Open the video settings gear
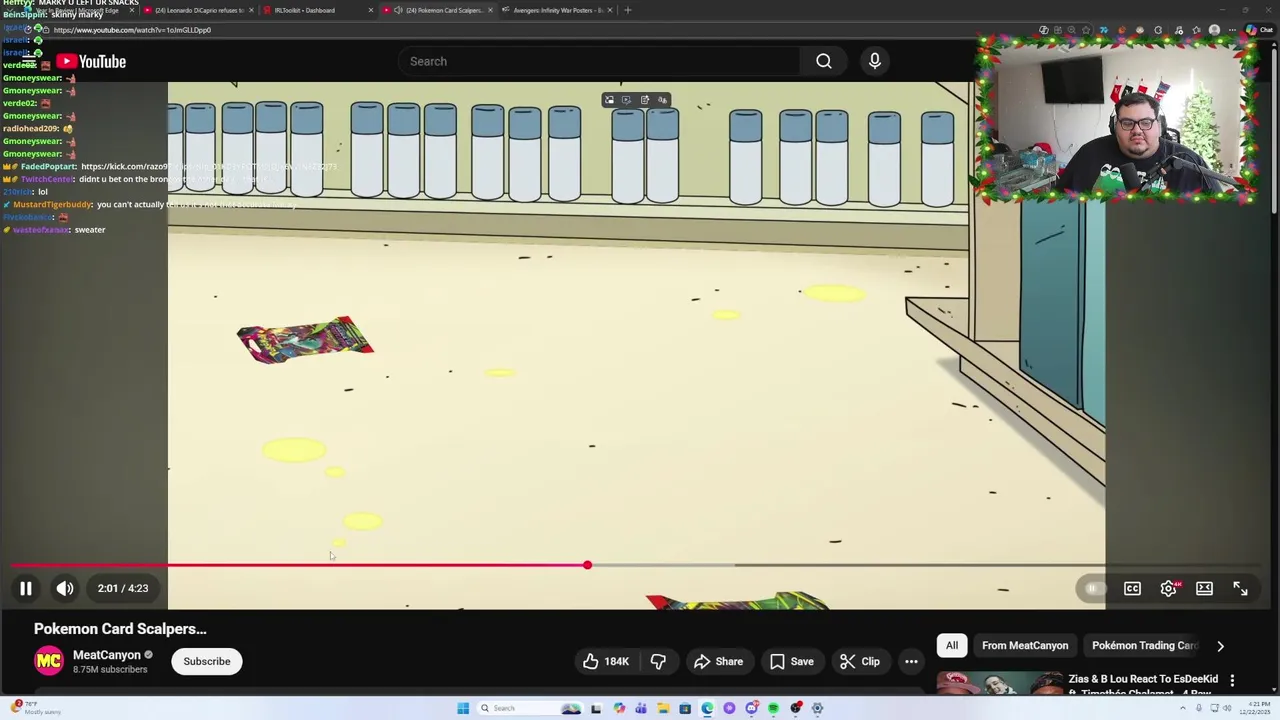 1168,589
